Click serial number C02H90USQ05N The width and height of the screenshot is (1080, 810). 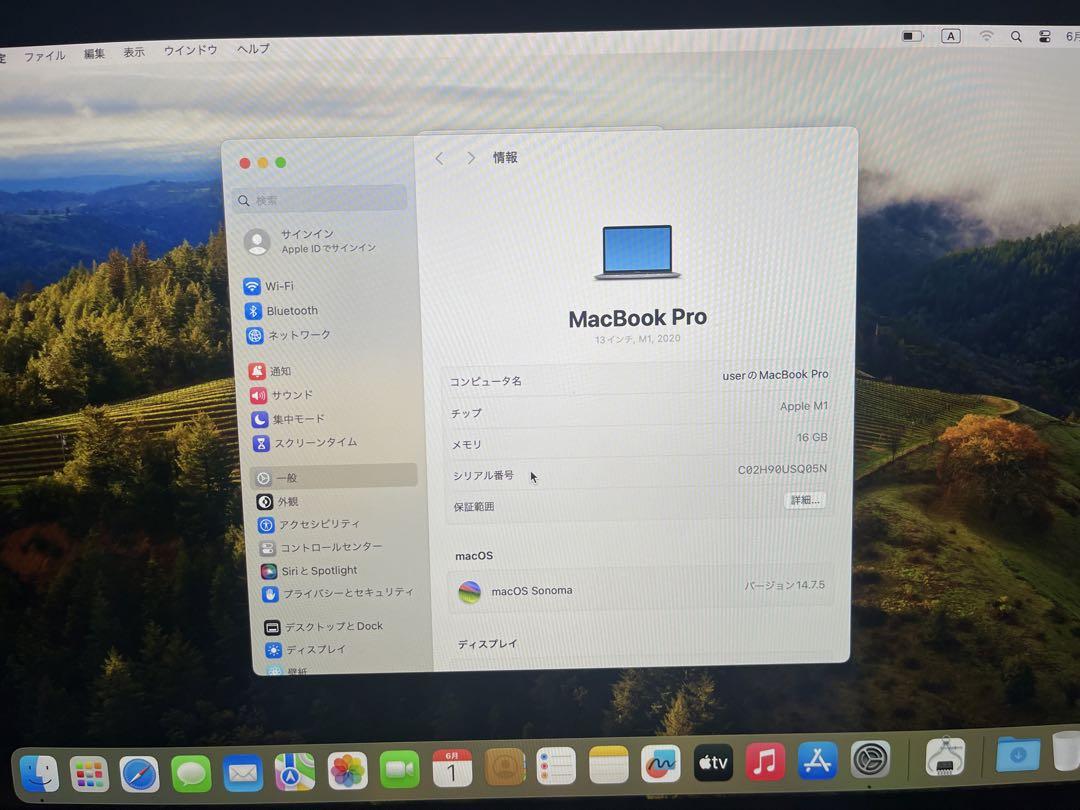pos(782,469)
